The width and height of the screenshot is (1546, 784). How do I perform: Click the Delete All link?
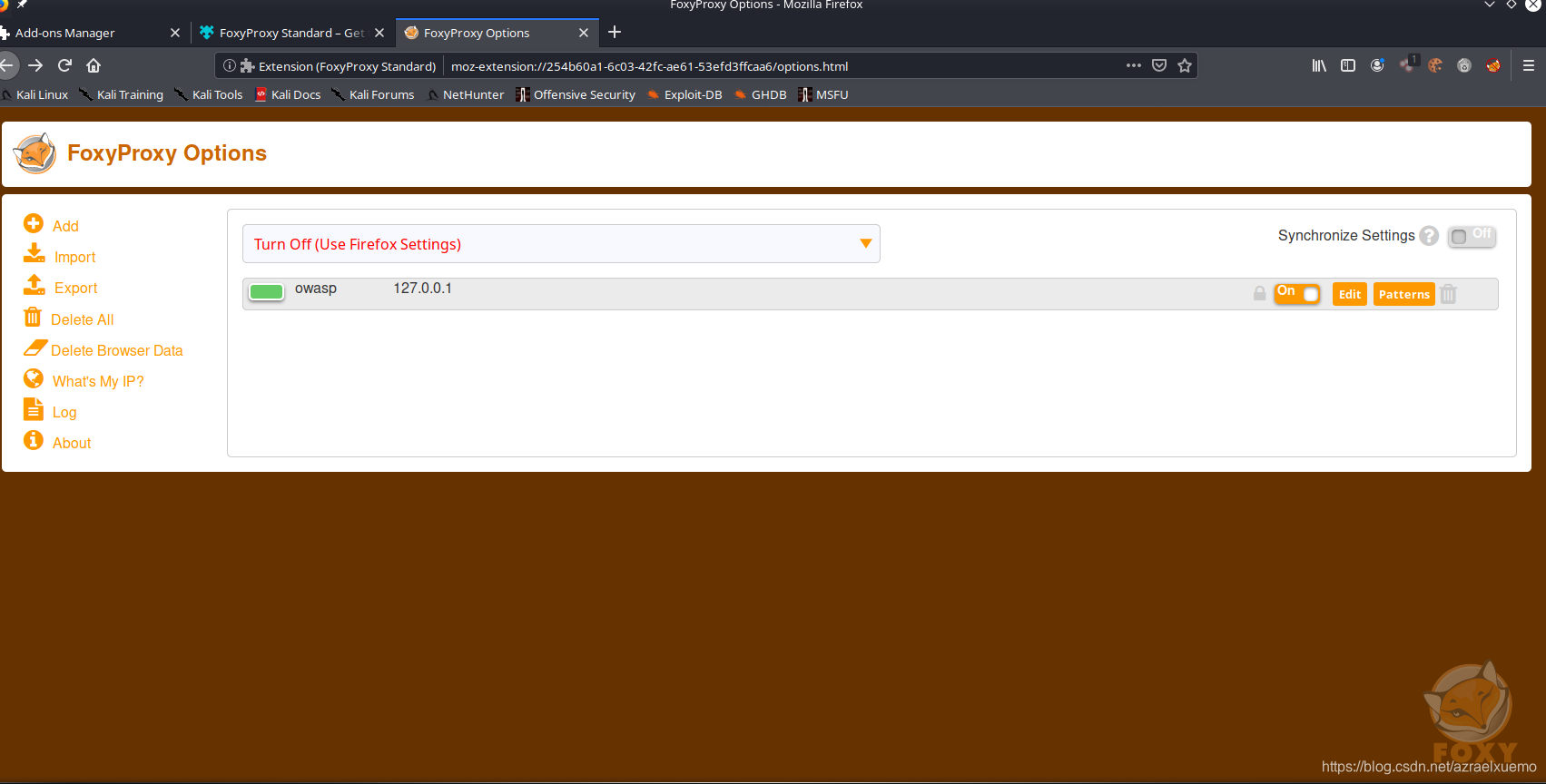coord(83,319)
